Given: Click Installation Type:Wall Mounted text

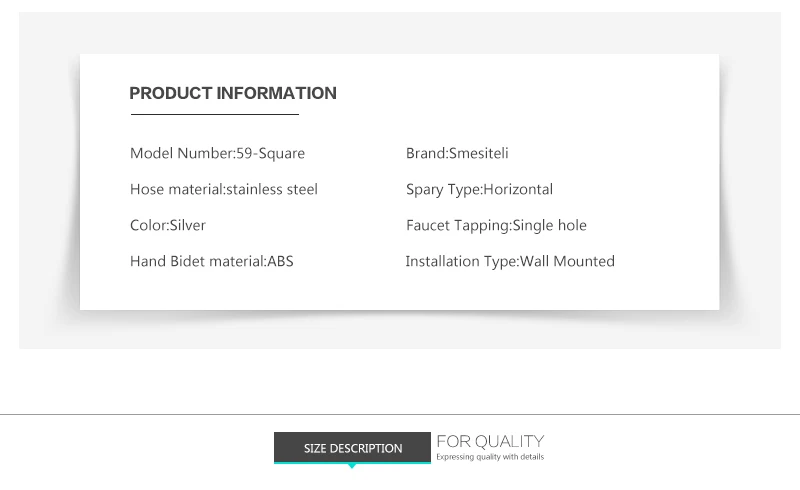Looking at the screenshot, I should 510,261.
